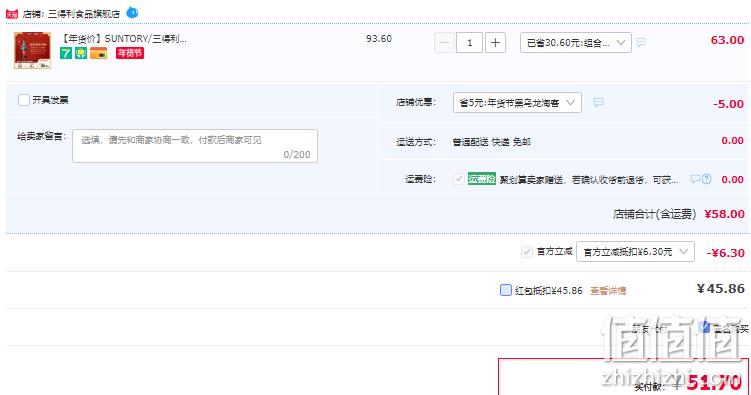
Task: Open the SUNTORY product thumbnail image
Action: click(33, 50)
